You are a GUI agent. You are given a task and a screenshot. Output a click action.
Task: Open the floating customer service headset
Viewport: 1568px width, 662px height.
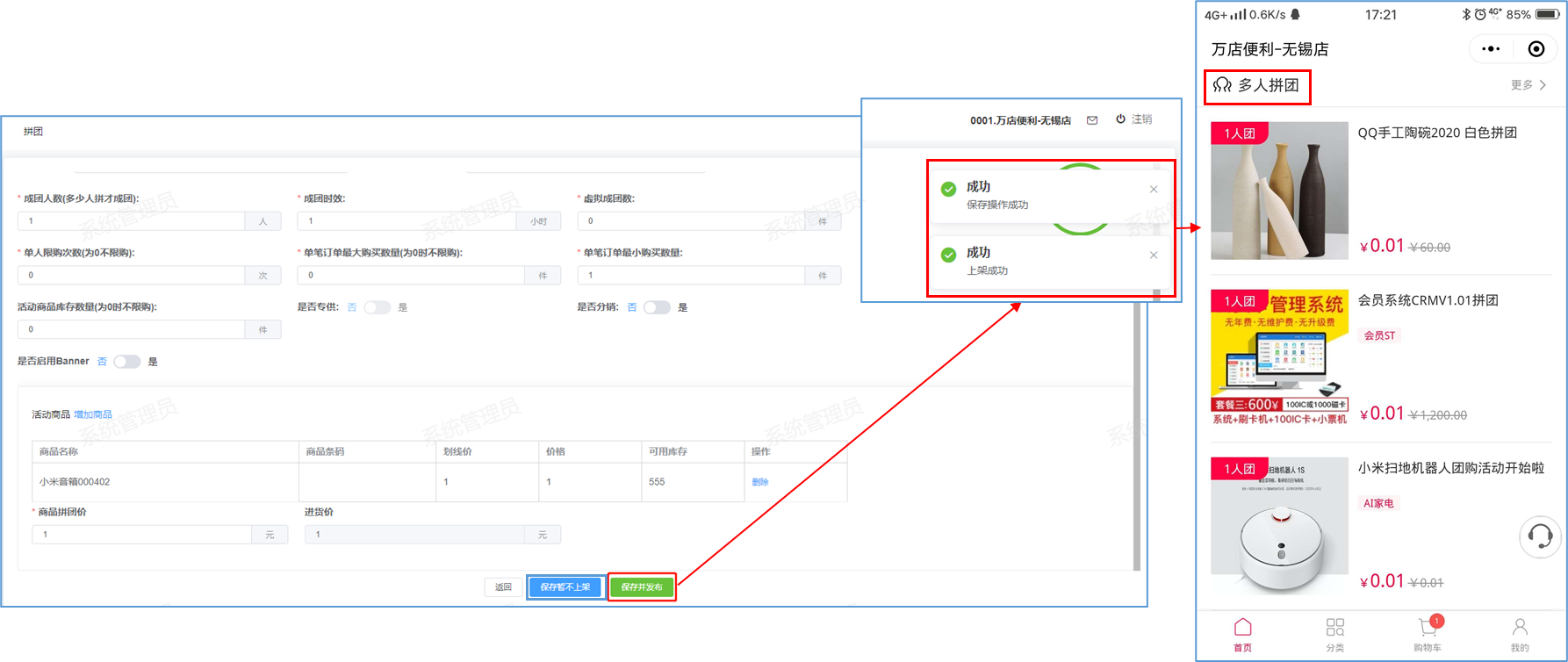tap(1540, 536)
